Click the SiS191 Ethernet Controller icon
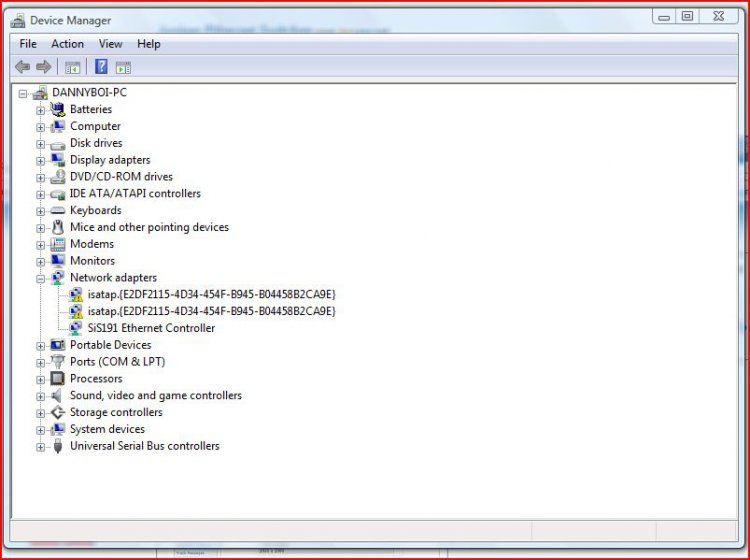The width and height of the screenshot is (750, 560). tap(76, 328)
